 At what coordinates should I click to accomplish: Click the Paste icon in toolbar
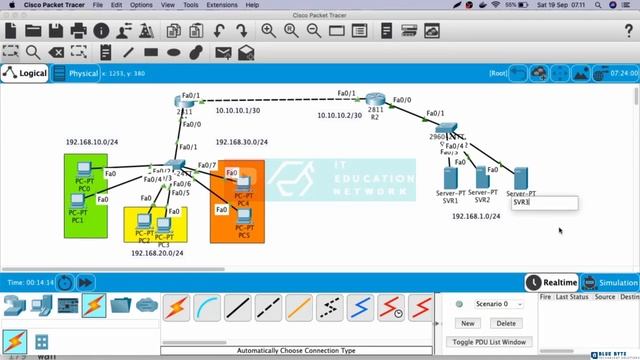(x=196, y=31)
